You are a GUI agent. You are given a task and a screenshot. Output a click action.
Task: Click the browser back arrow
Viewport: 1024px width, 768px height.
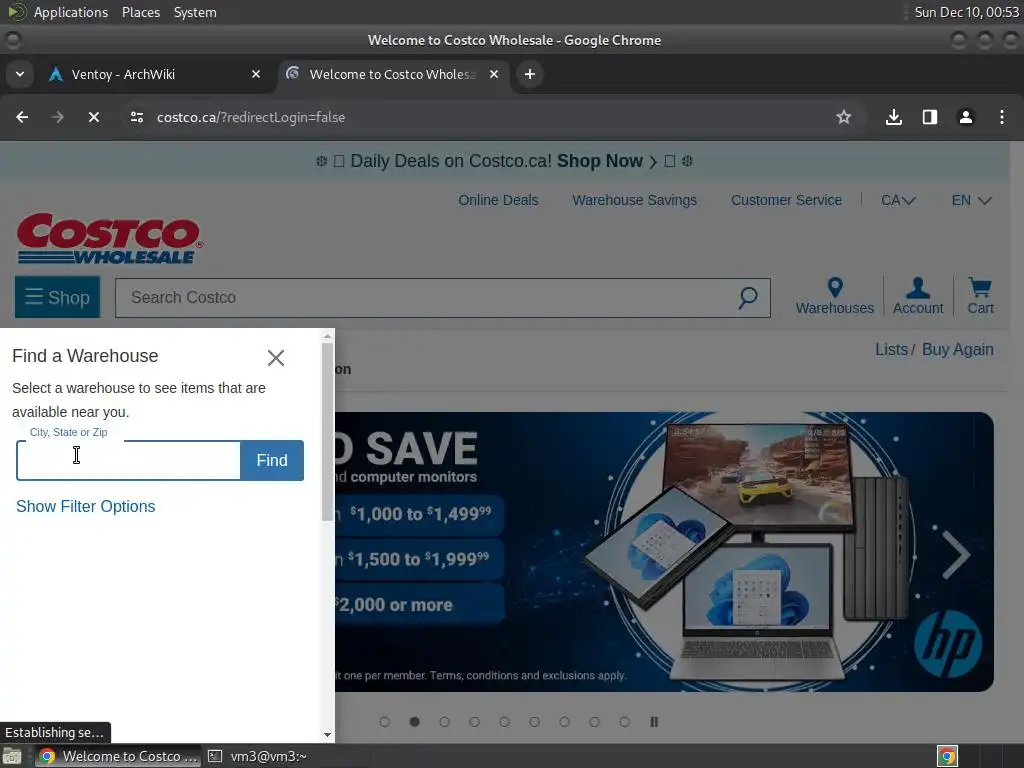pos(22,117)
